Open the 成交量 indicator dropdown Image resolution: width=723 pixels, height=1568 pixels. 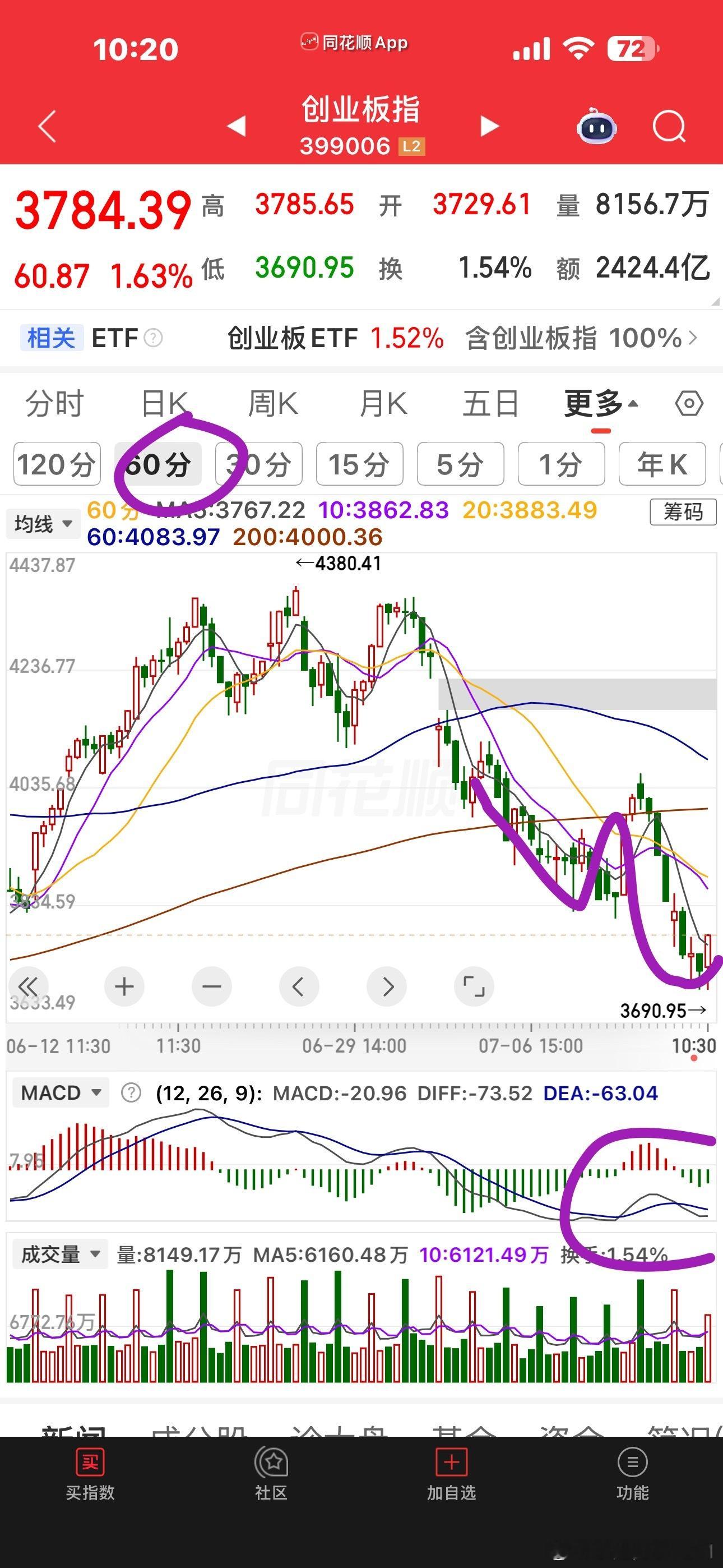coord(61,1254)
